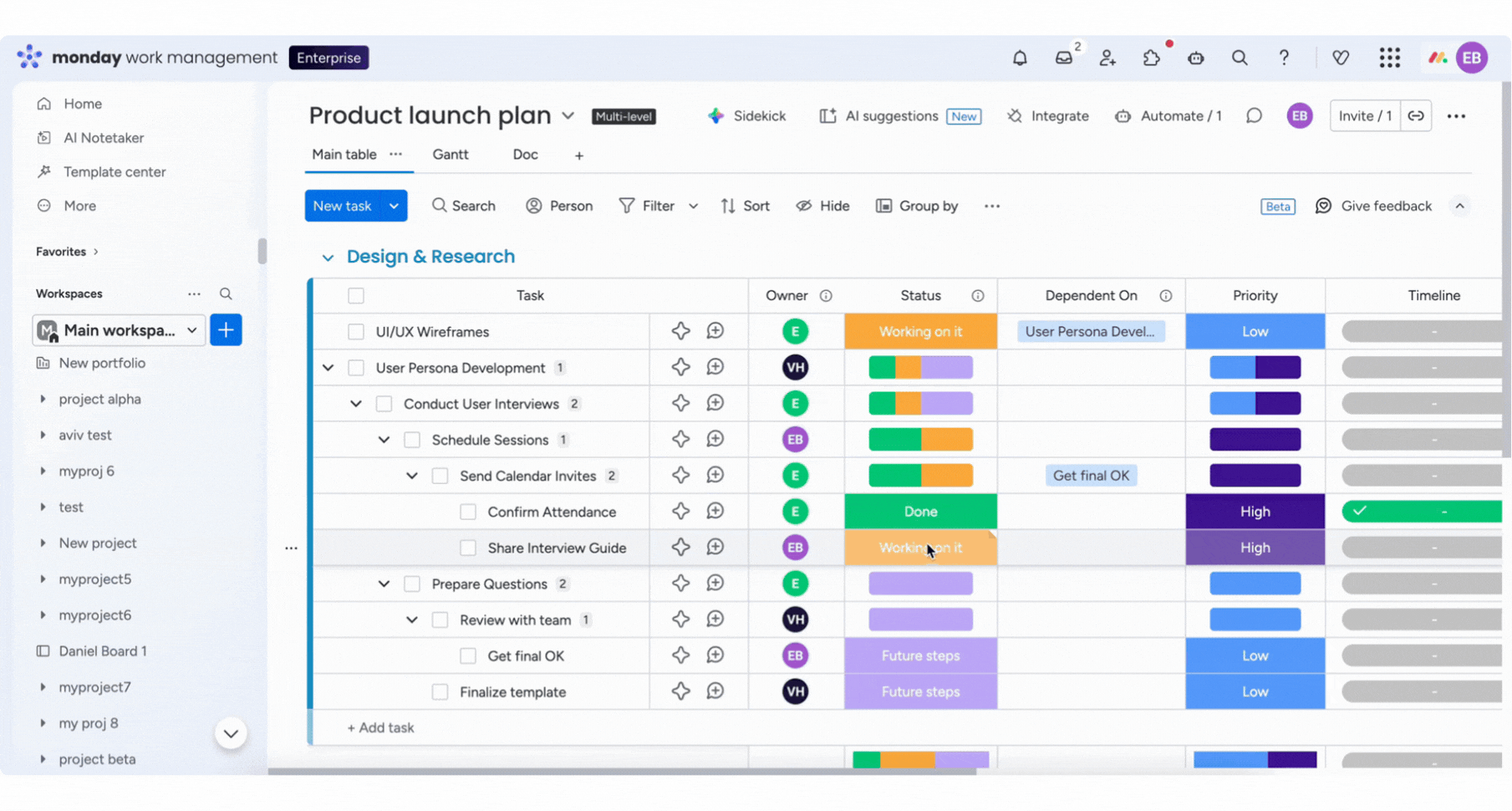
Task: Switch to the Doc tab
Action: (525, 155)
